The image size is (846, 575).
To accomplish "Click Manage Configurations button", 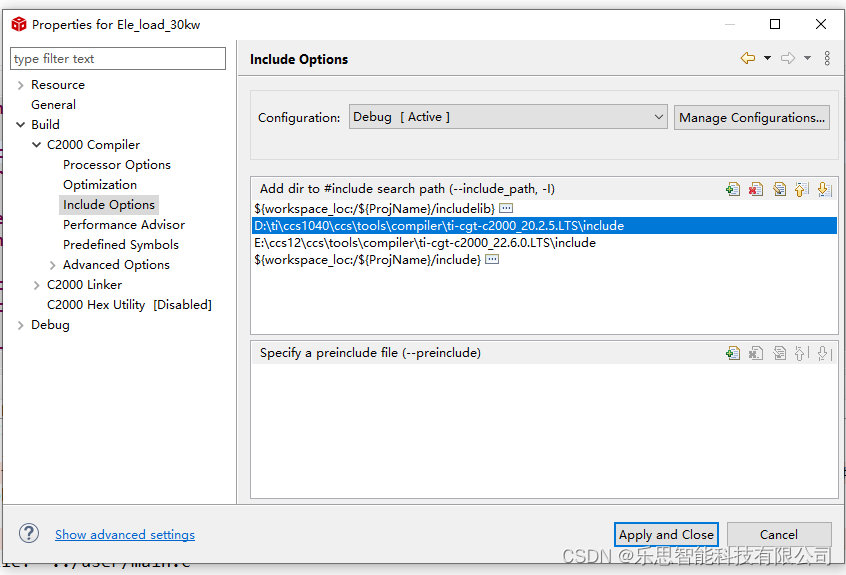I will [x=752, y=117].
